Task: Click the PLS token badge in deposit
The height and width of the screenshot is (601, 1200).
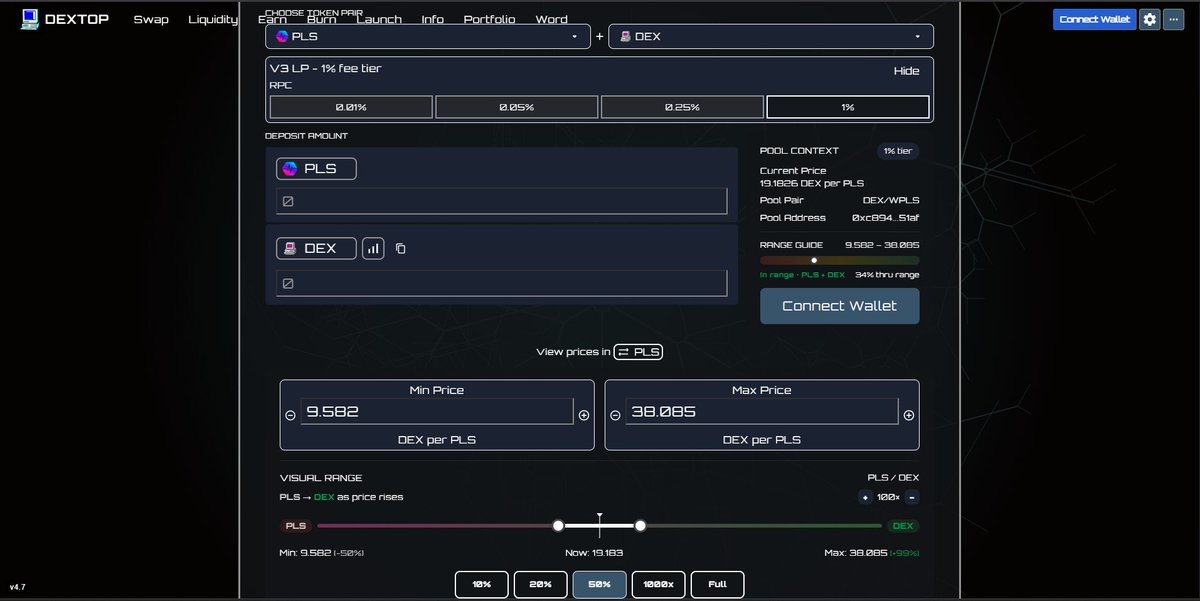Action: (x=316, y=169)
